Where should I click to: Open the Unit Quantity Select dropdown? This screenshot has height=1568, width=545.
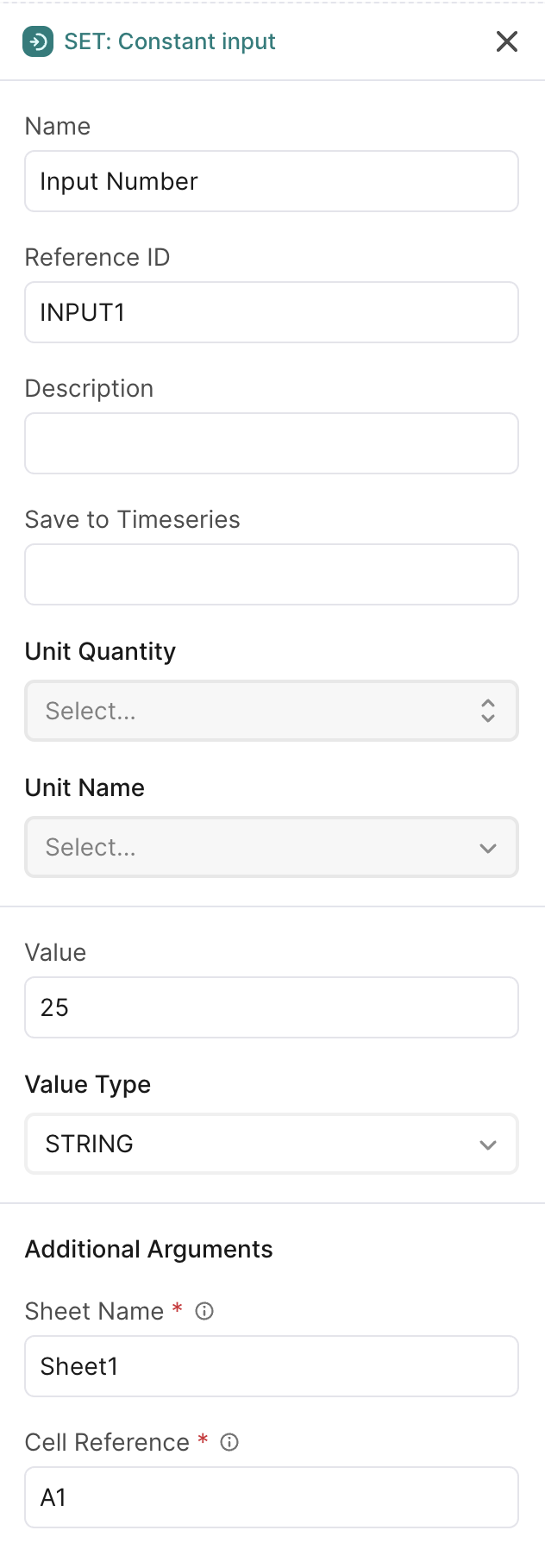(x=259, y=711)
